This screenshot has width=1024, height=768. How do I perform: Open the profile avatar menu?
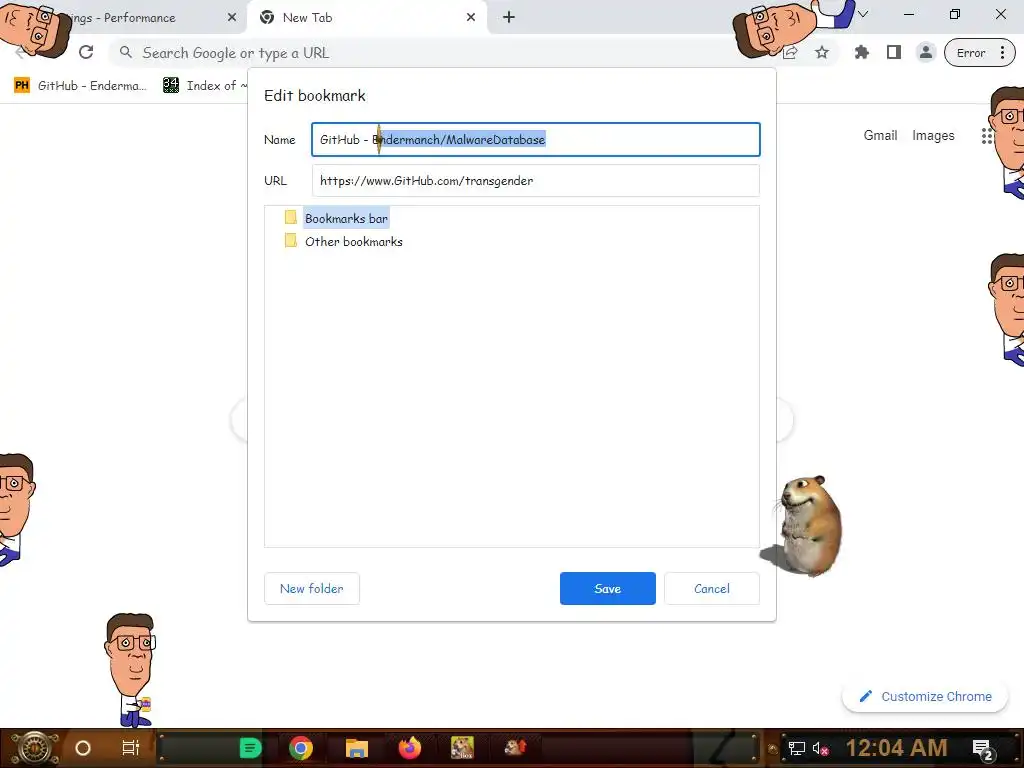pyautogui.click(x=925, y=53)
